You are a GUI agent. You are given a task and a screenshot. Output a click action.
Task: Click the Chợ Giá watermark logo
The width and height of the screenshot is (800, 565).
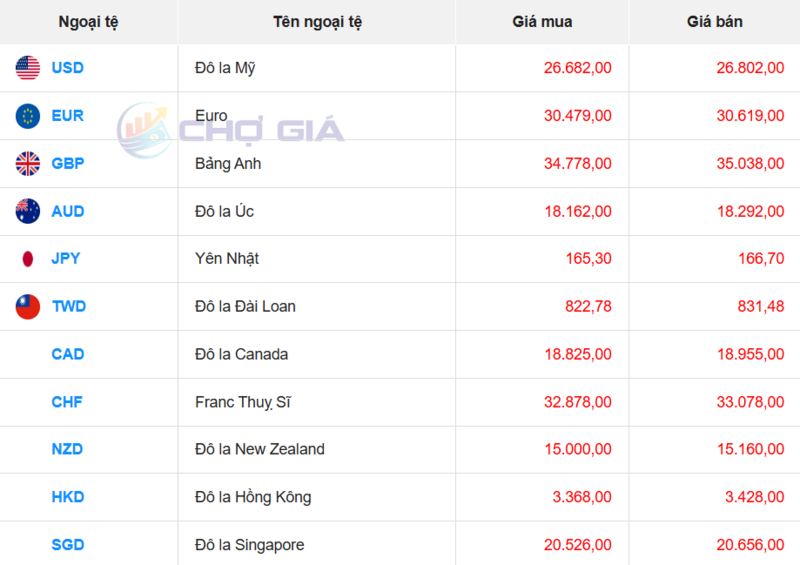click(x=231, y=130)
